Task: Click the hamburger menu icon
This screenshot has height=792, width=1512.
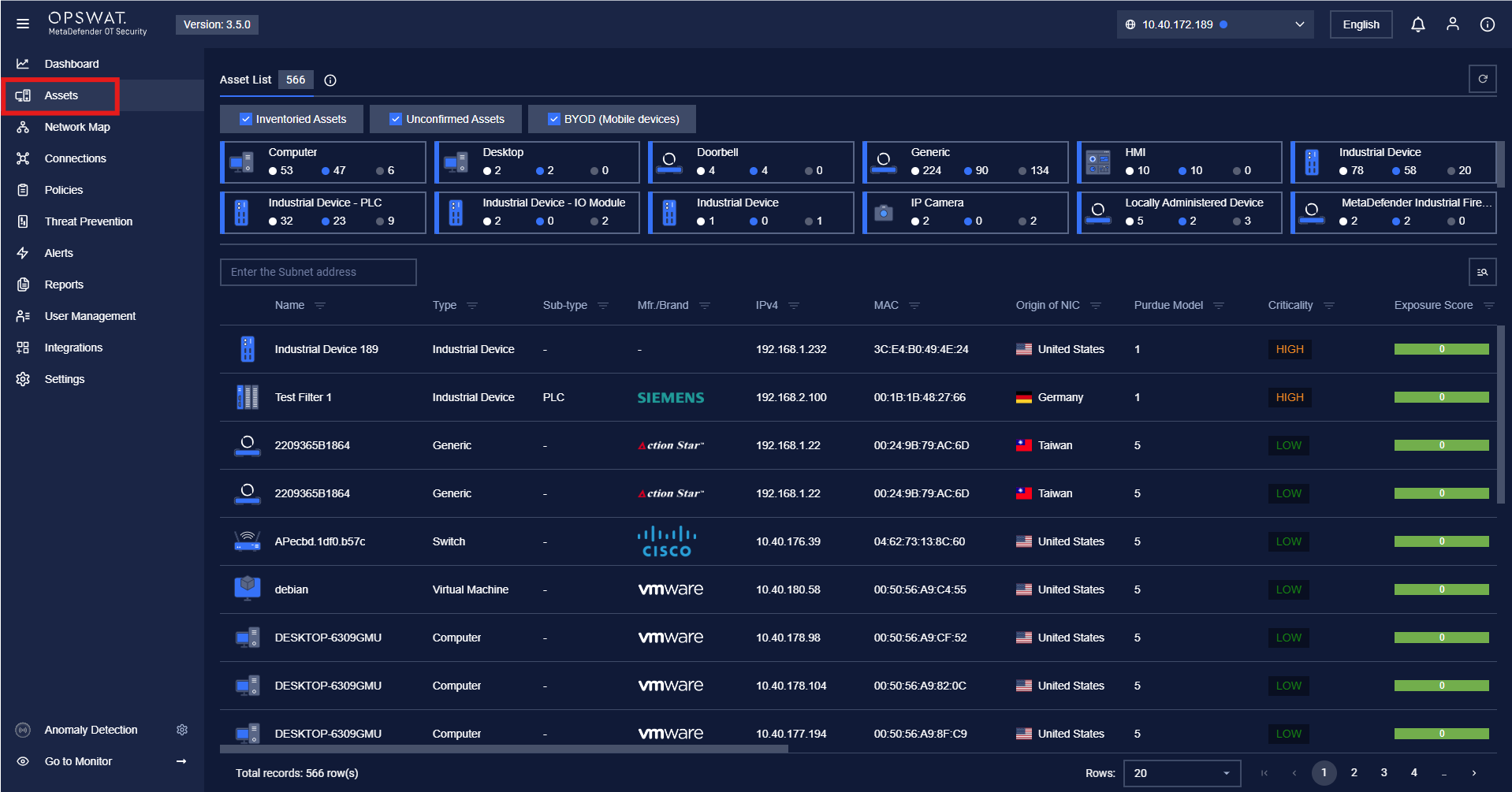Action: pyautogui.click(x=23, y=24)
